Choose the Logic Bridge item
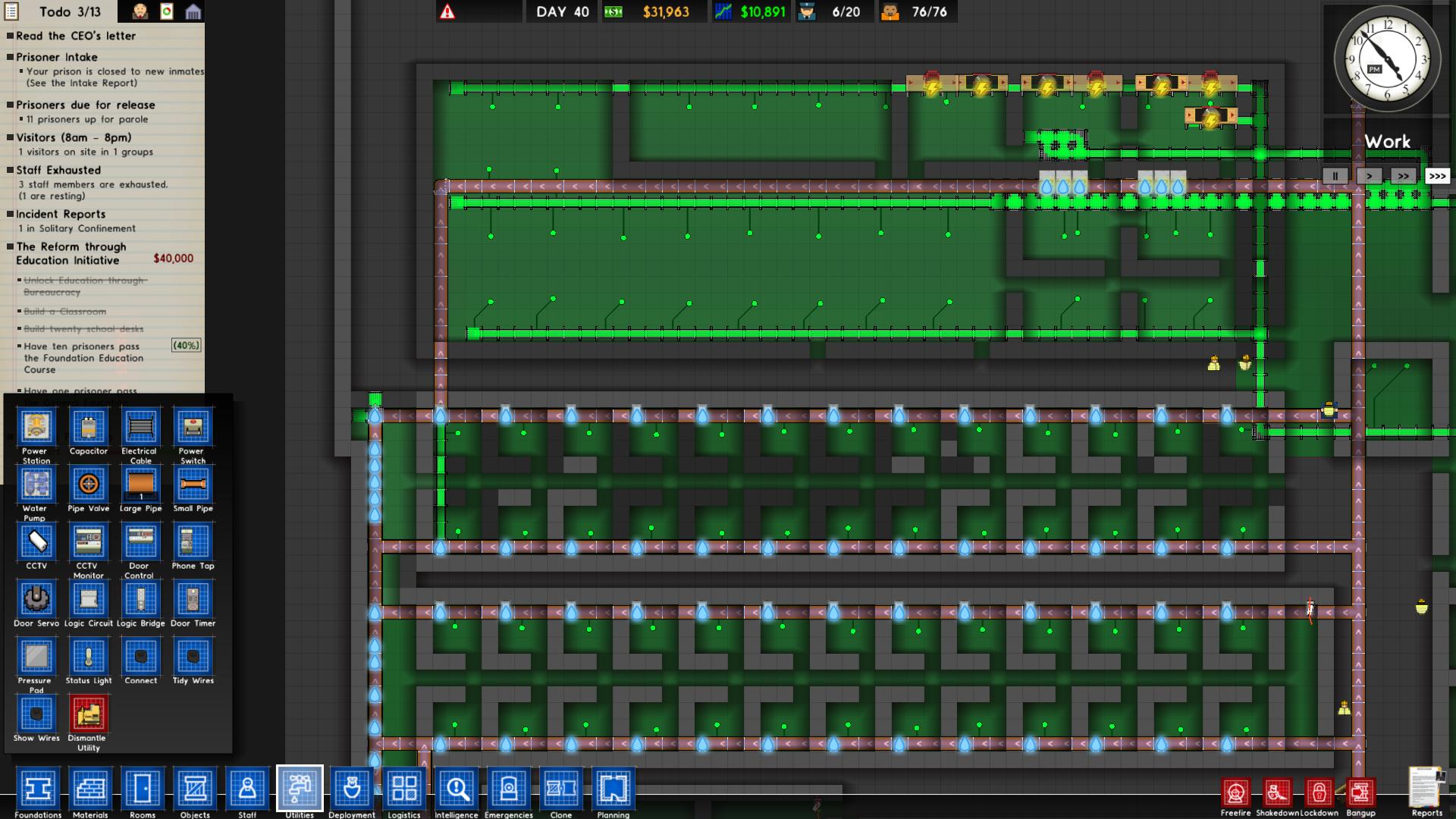The image size is (1456, 819). pos(140,599)
